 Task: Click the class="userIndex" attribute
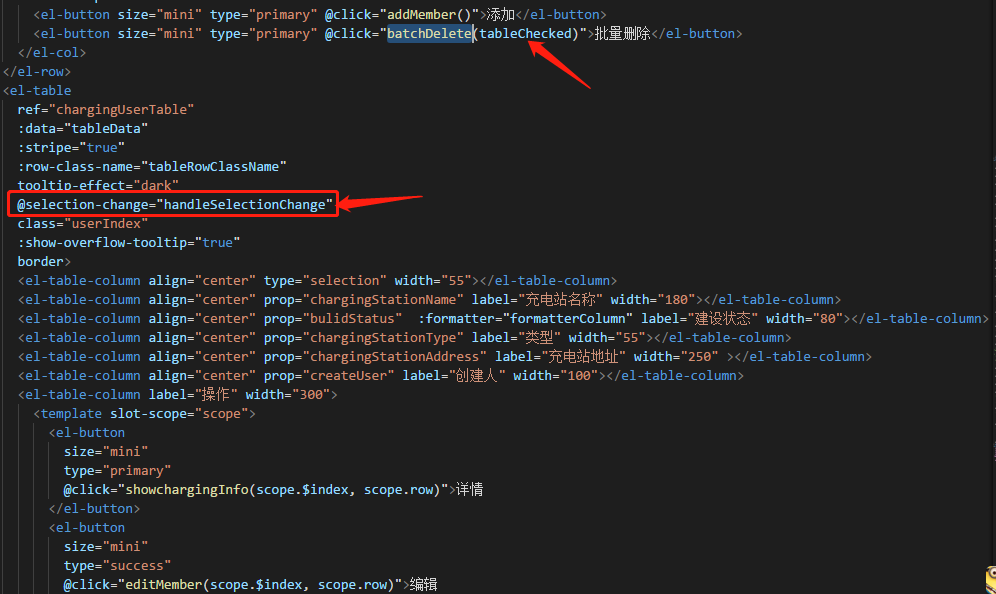(x=83, y=224)
